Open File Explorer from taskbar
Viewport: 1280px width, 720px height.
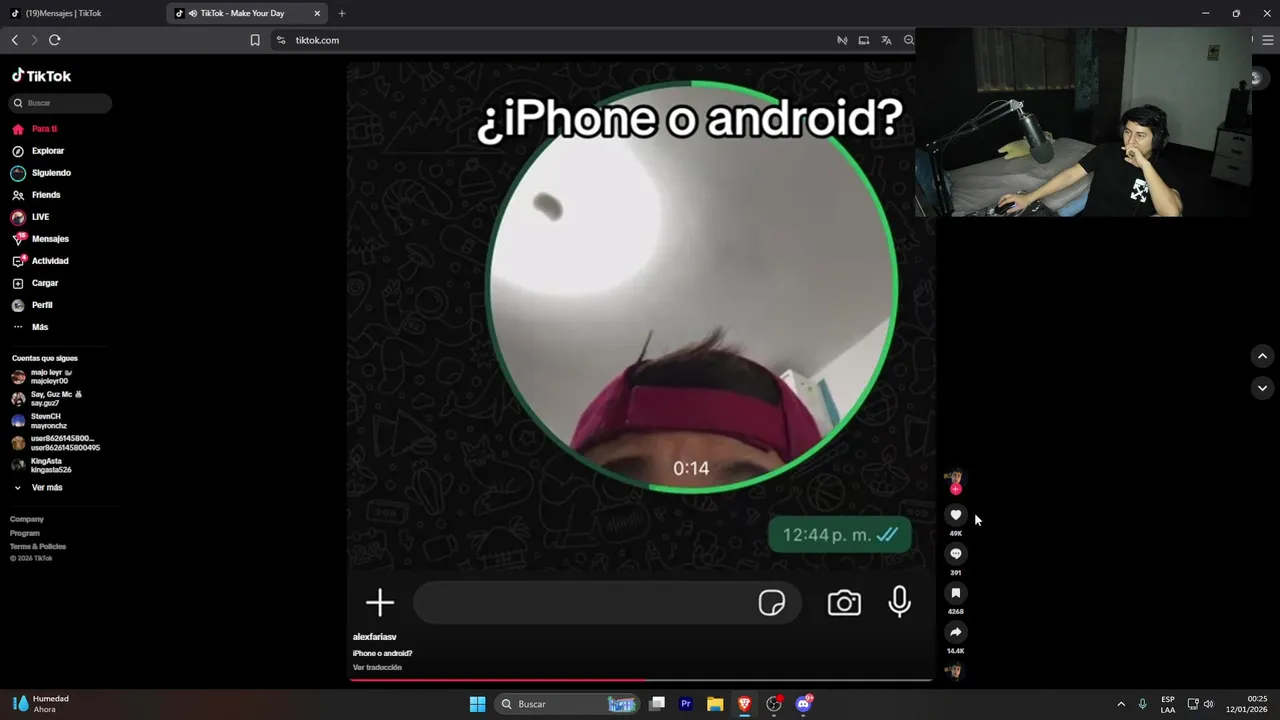[x=715, y=704]
